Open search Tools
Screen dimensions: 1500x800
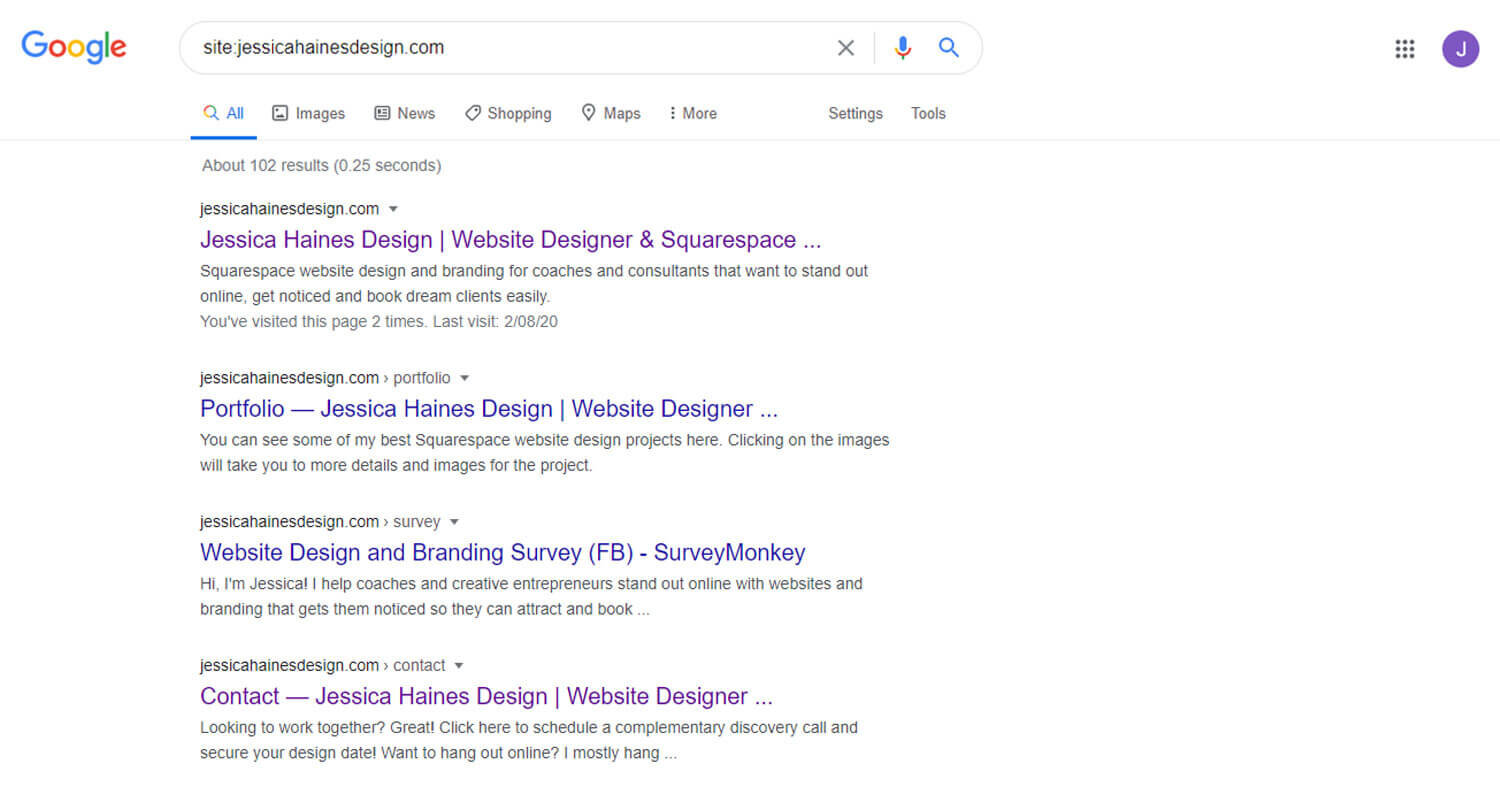(x=928, y=113)
